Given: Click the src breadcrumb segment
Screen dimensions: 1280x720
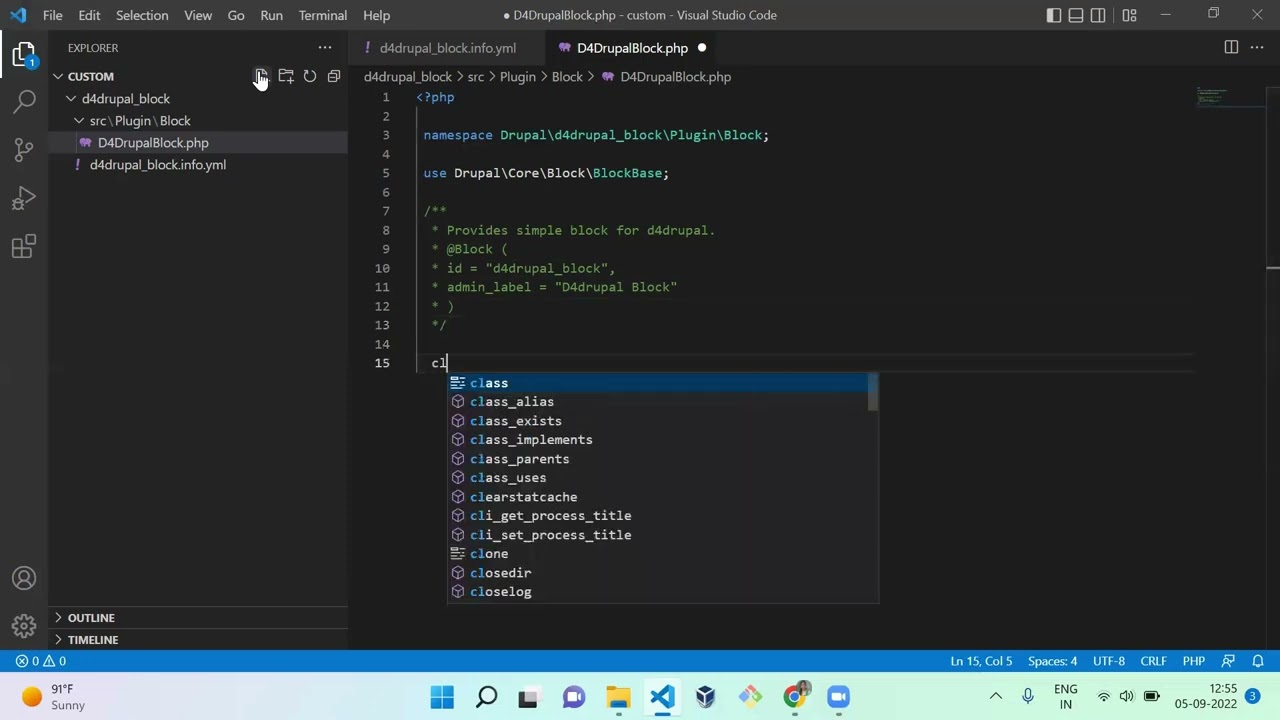Looking at the screenshot, I should click(475, 76).
